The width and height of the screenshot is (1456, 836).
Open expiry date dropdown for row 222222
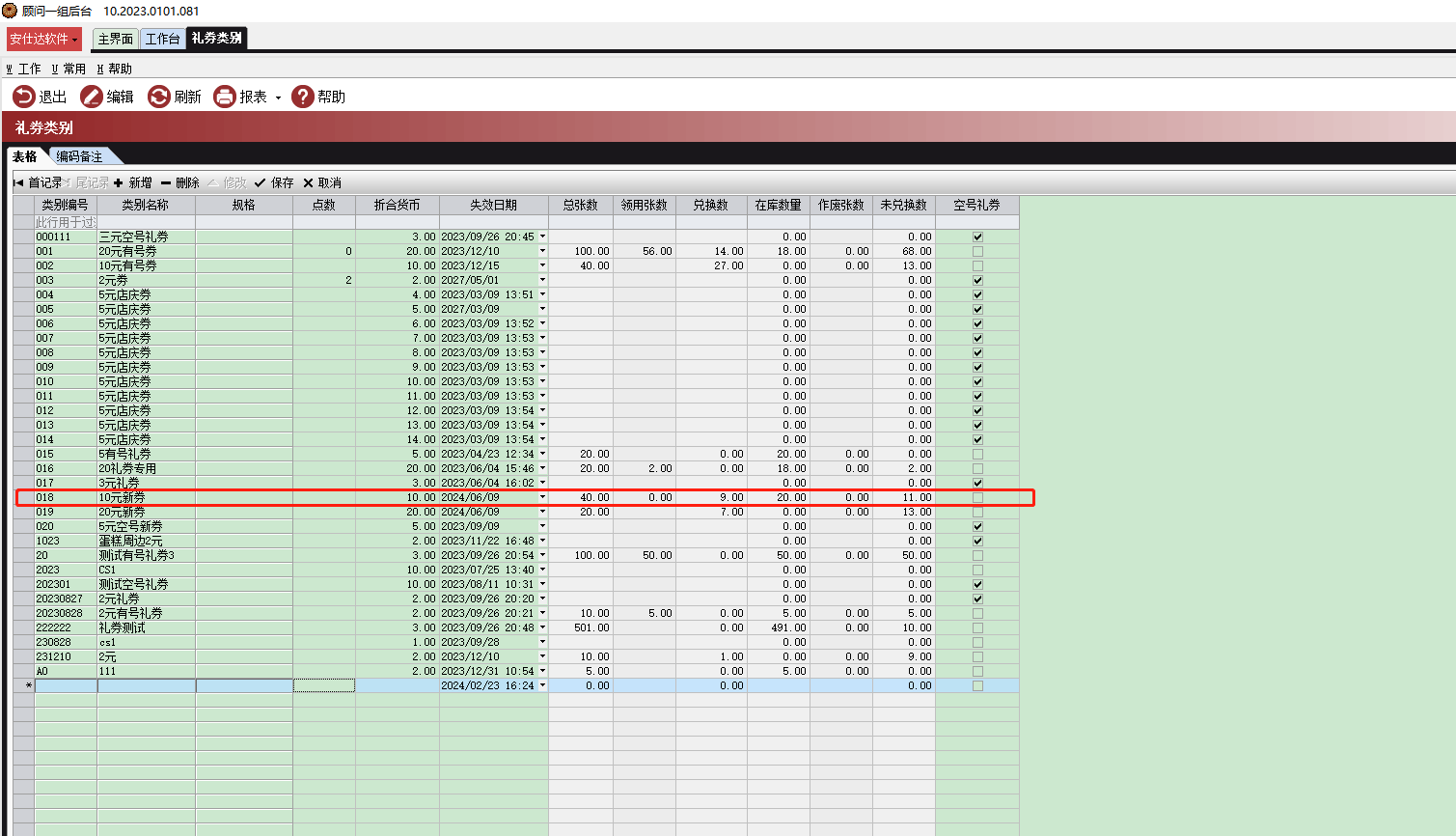click(542, 627)
